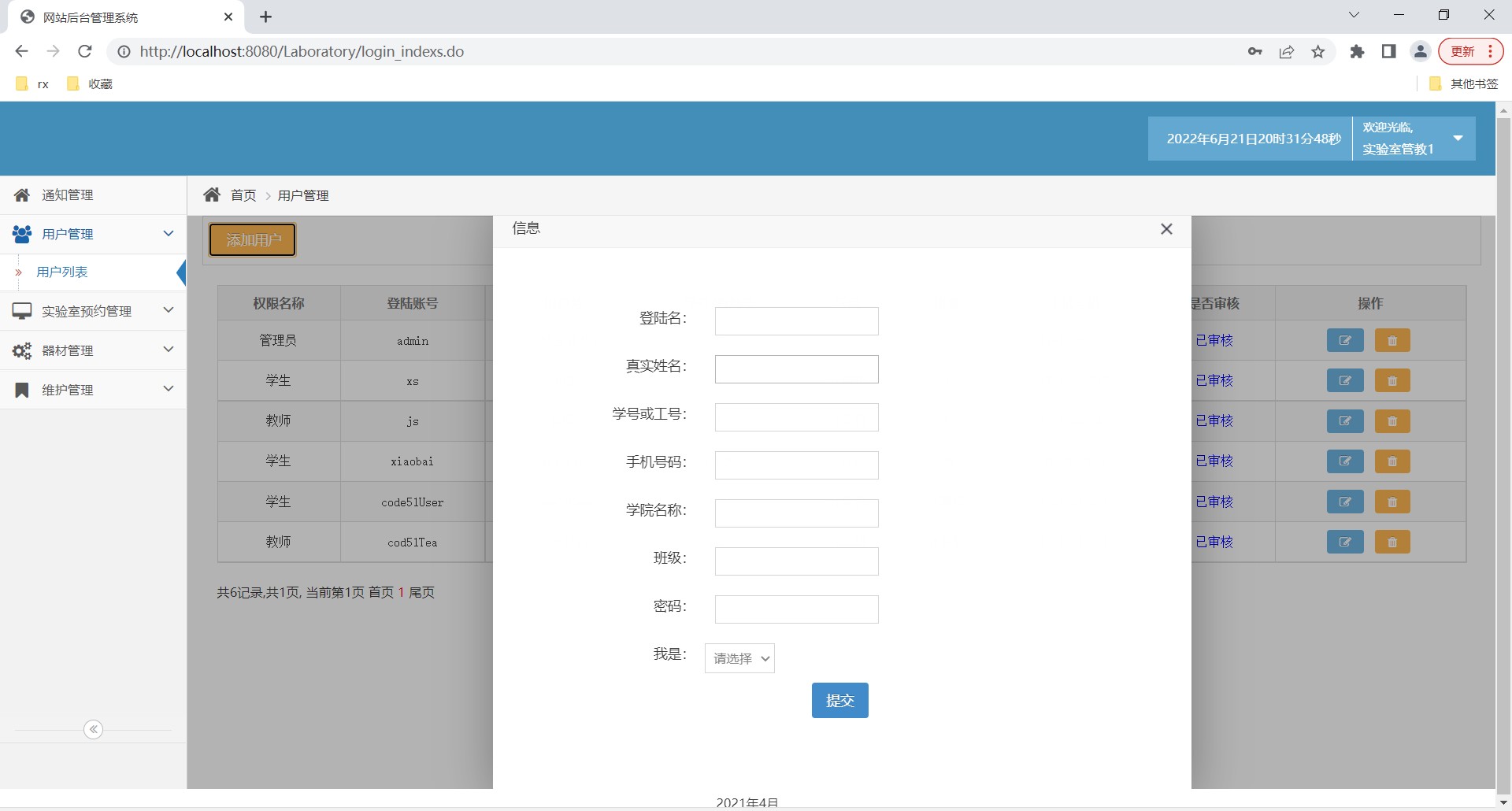Click the xiaobai account cell
The height and width of the screenshot is (811, 1512).
pos(413,461)
